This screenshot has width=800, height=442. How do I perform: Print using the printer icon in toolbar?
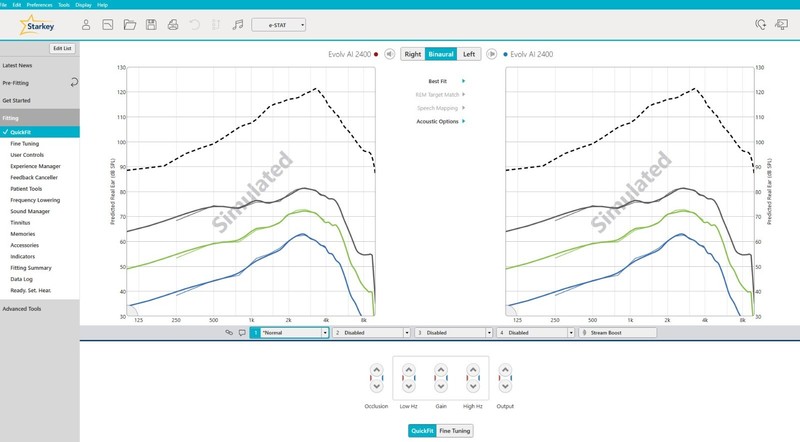173,24
